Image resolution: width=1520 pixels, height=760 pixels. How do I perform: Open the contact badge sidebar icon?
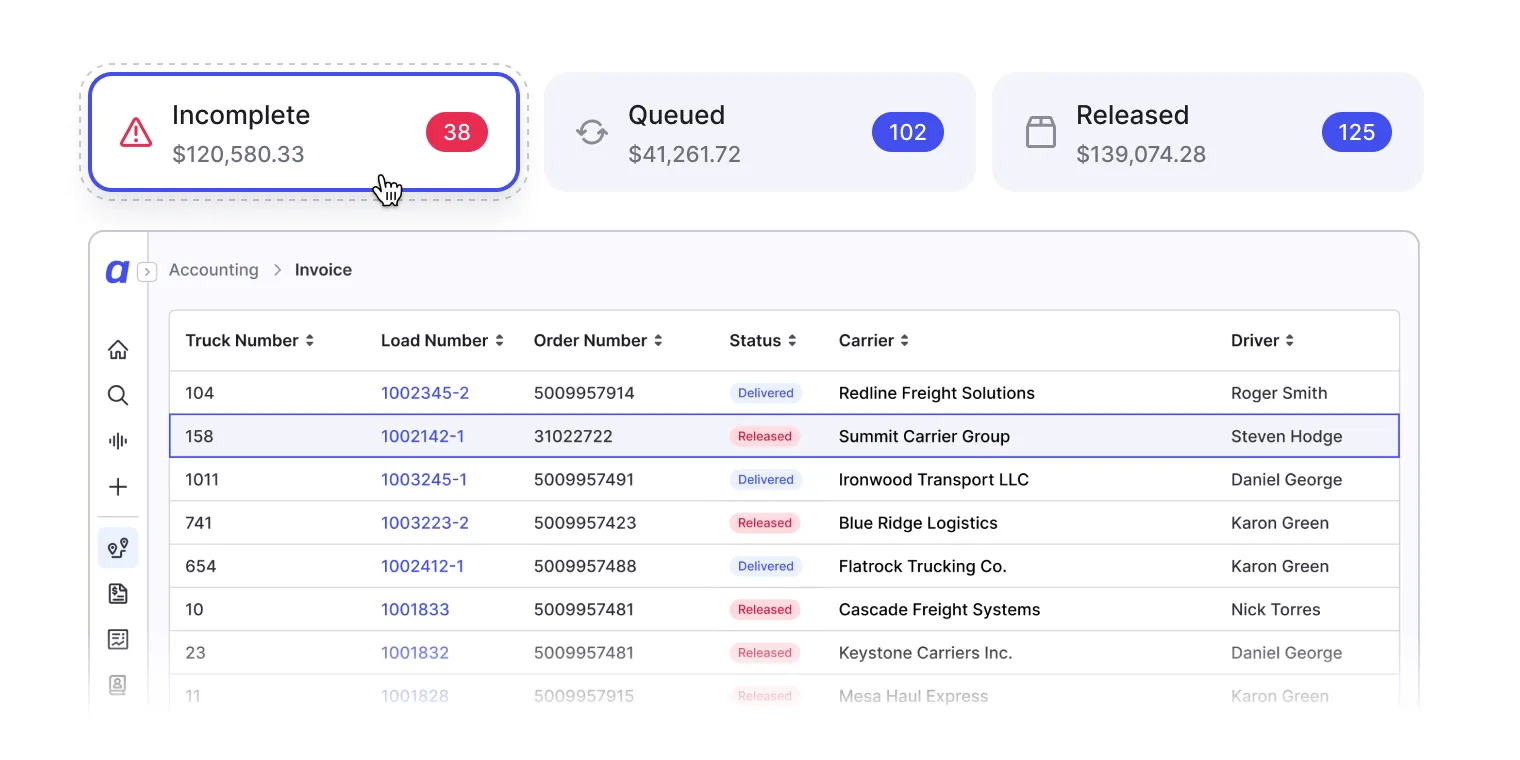click(x=118, y=685)
